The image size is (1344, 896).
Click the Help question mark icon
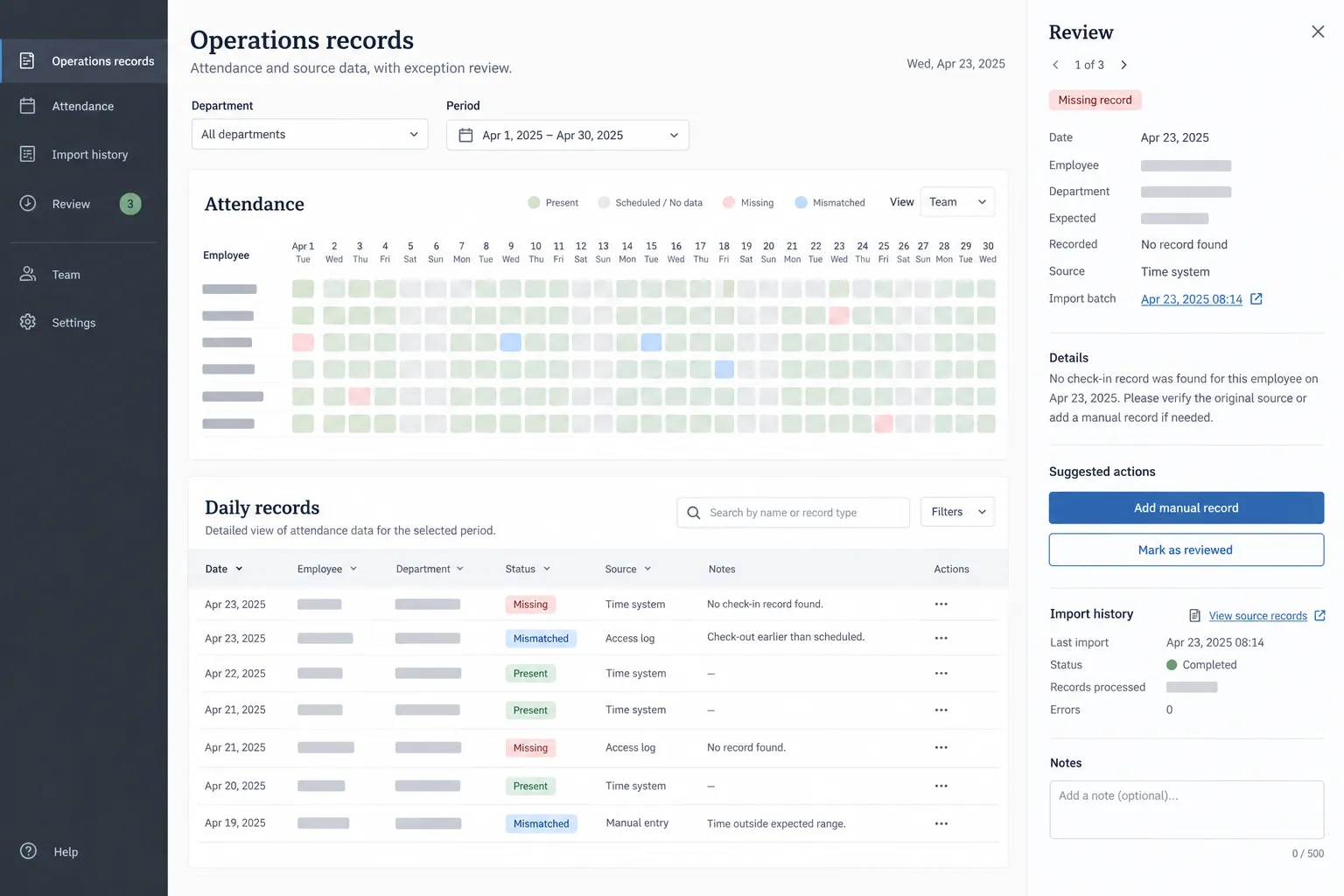point(28,851)
